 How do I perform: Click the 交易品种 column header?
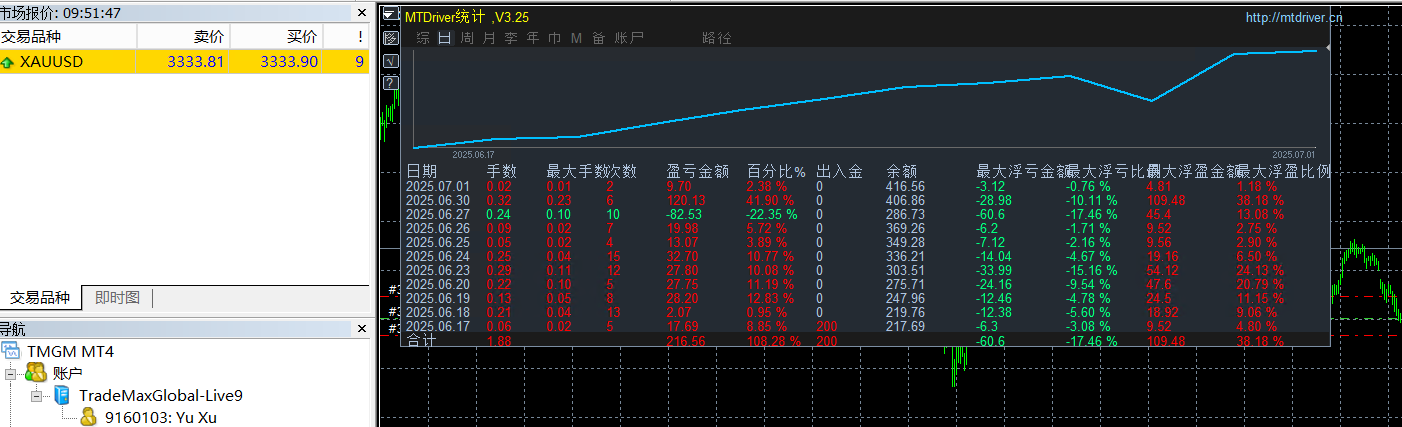68,37
